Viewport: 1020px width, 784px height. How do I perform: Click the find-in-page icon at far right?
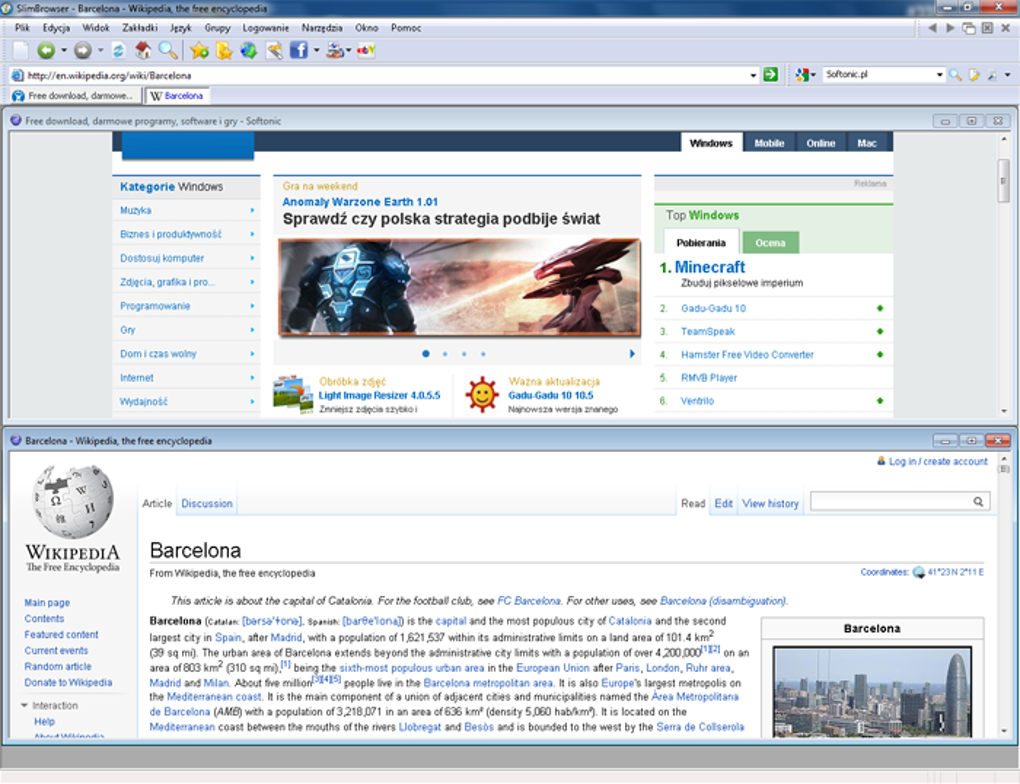(x=993, y=75)
